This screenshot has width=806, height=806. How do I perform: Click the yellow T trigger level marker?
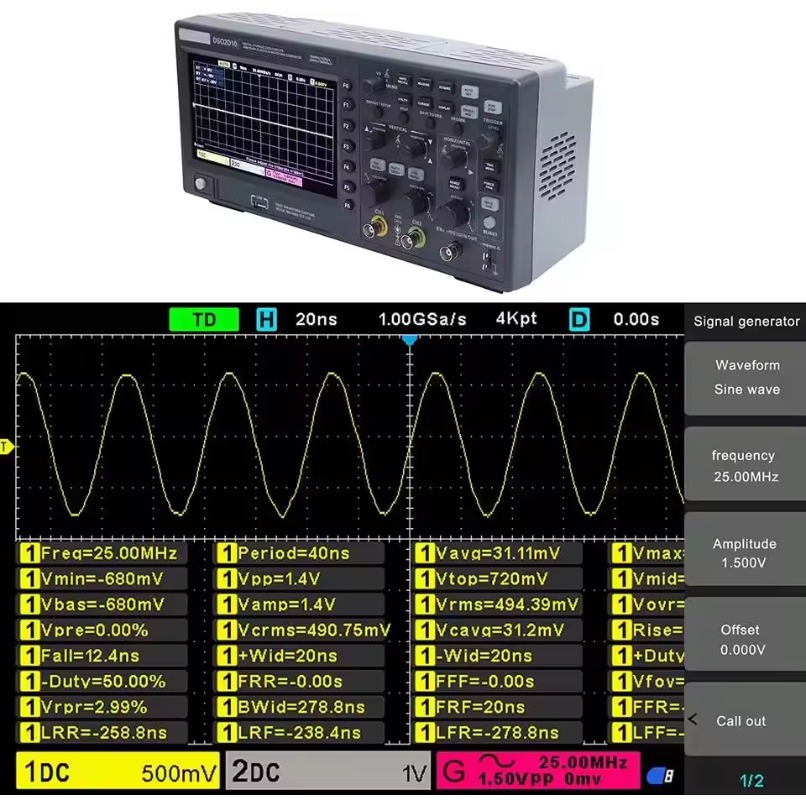coord(6,446)
